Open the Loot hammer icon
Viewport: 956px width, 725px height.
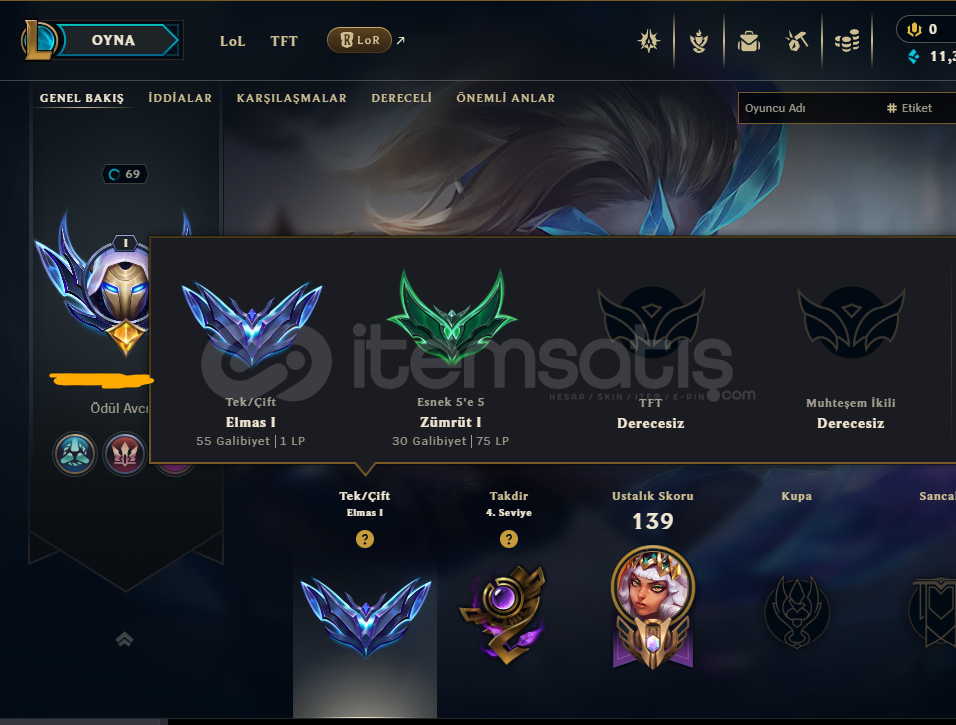click(796, 41)
